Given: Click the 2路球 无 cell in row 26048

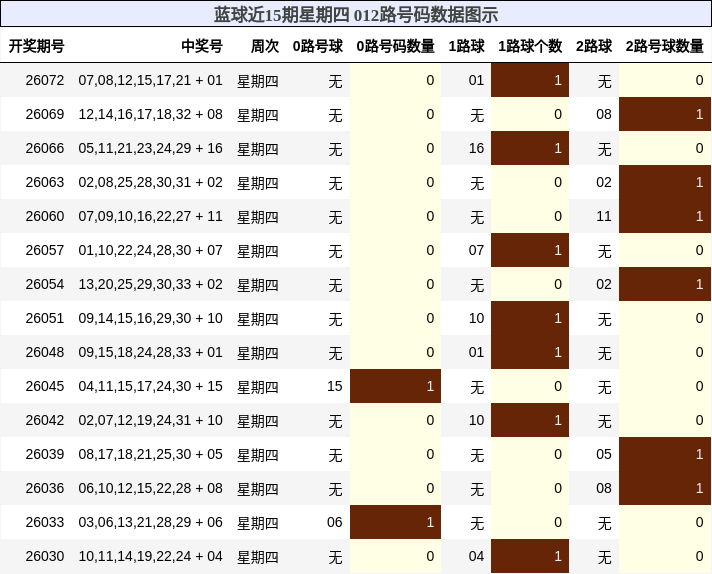Looking at the screenshot, I should [604, 353].
